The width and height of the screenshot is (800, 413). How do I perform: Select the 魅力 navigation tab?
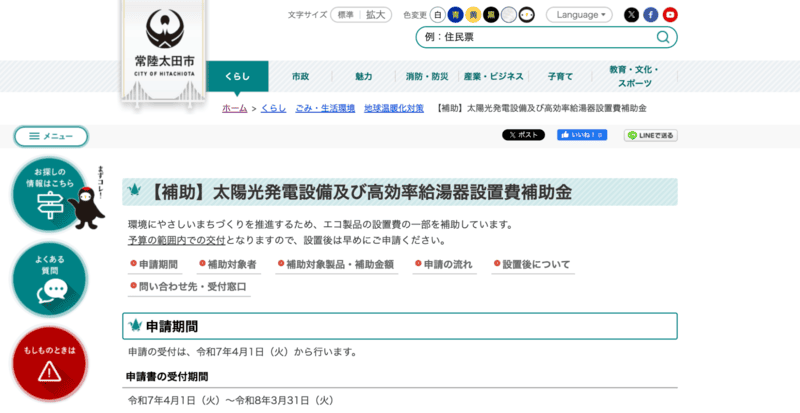tap(364, 77)
